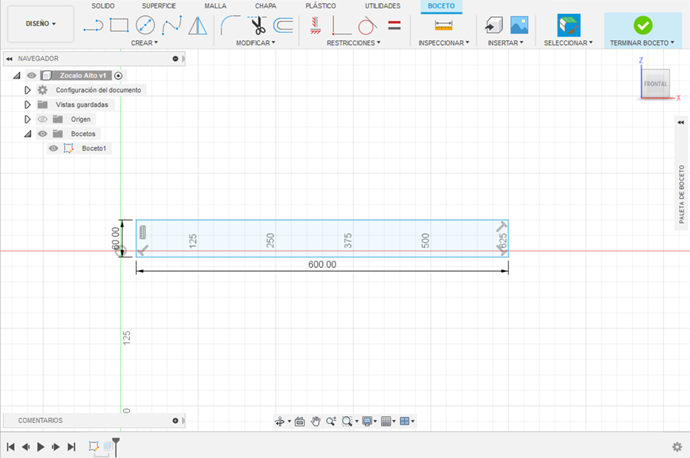Click TERMINAR BOCETO button label
The width and height of the screenshot is (690, 458).
coord(642,43)
